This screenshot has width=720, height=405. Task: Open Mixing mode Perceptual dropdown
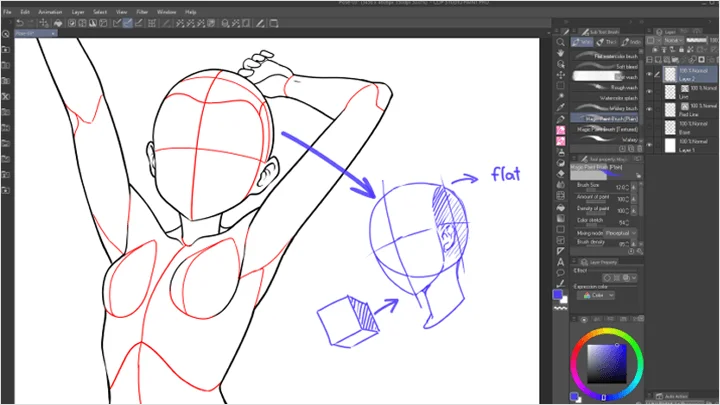[620, 233]
